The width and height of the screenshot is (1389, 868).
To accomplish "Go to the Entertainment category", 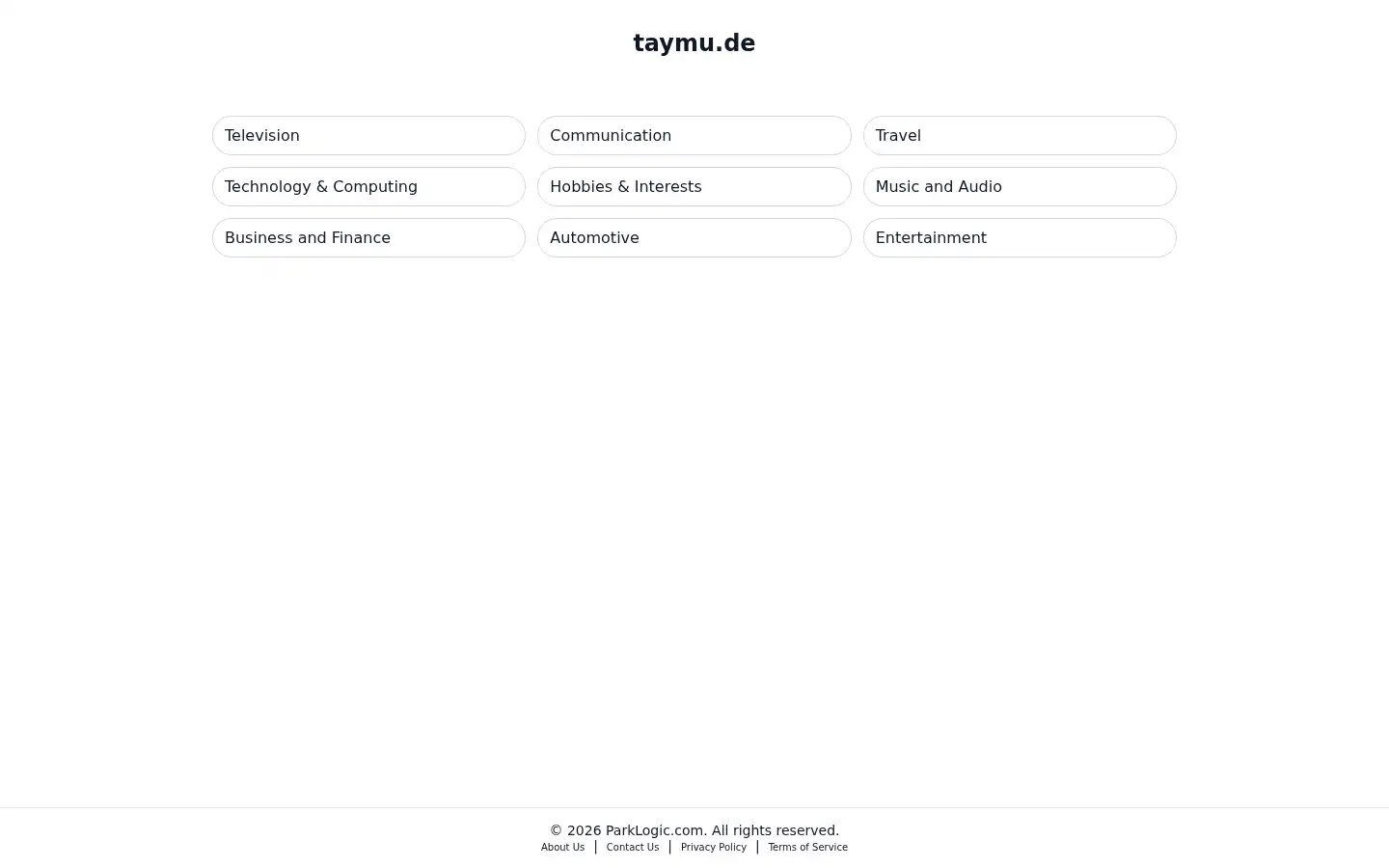I will click(x=1020, y=237).
